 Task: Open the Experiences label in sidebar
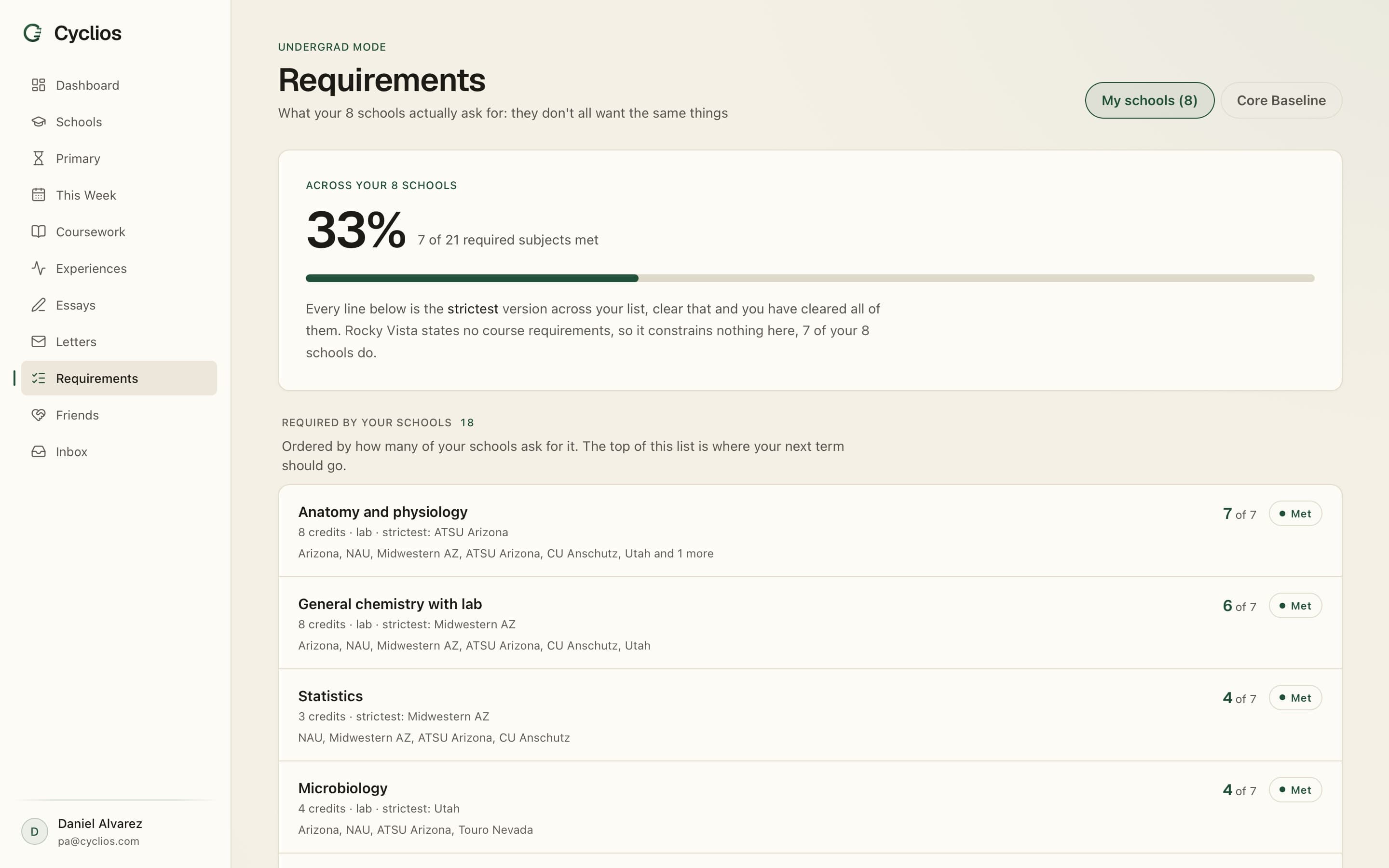point(91,269)
